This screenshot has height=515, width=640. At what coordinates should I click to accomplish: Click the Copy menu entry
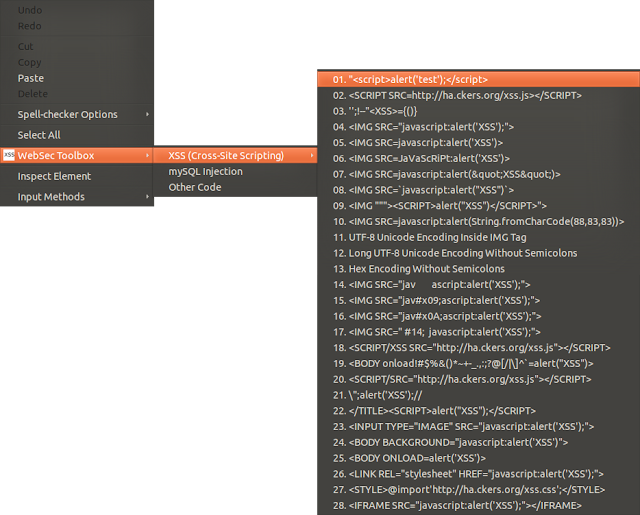tap(77, 62)
